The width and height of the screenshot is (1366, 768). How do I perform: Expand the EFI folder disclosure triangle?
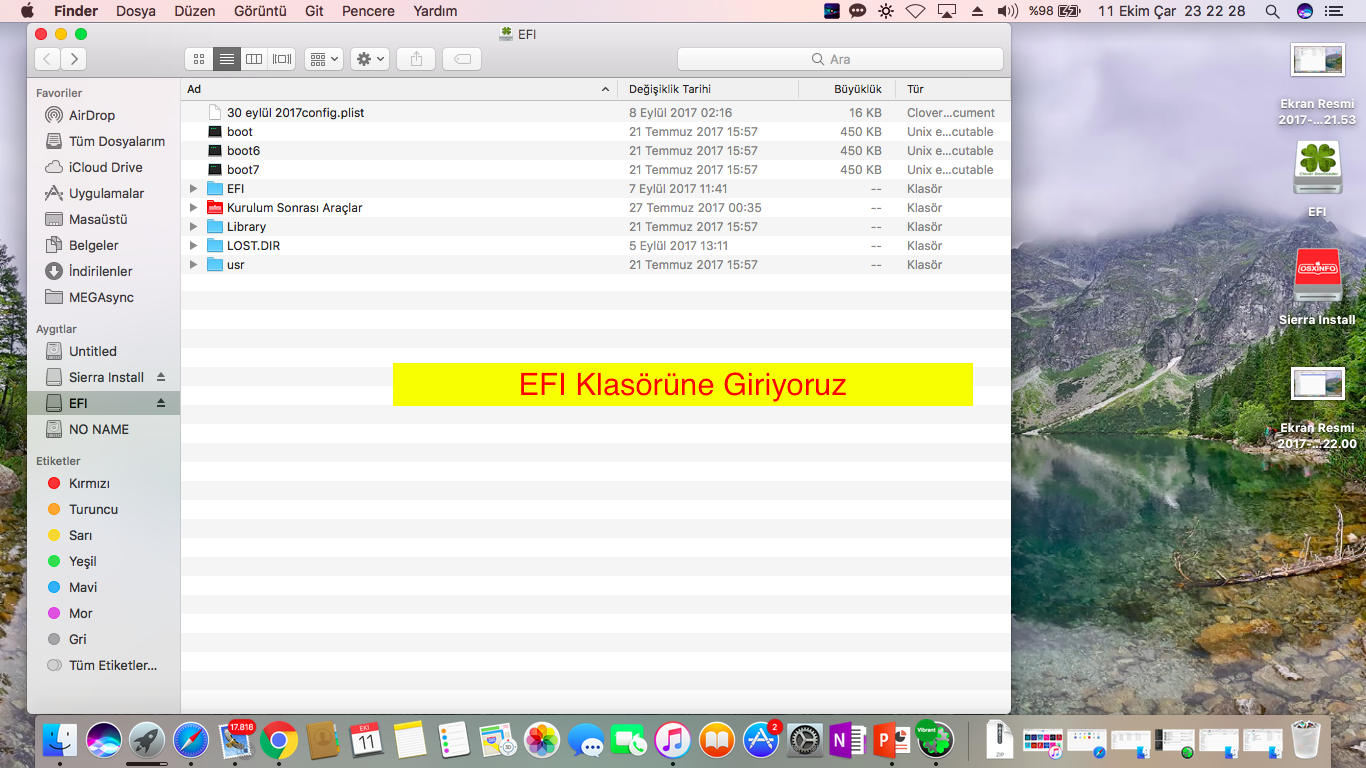click(x=194, y=189)
